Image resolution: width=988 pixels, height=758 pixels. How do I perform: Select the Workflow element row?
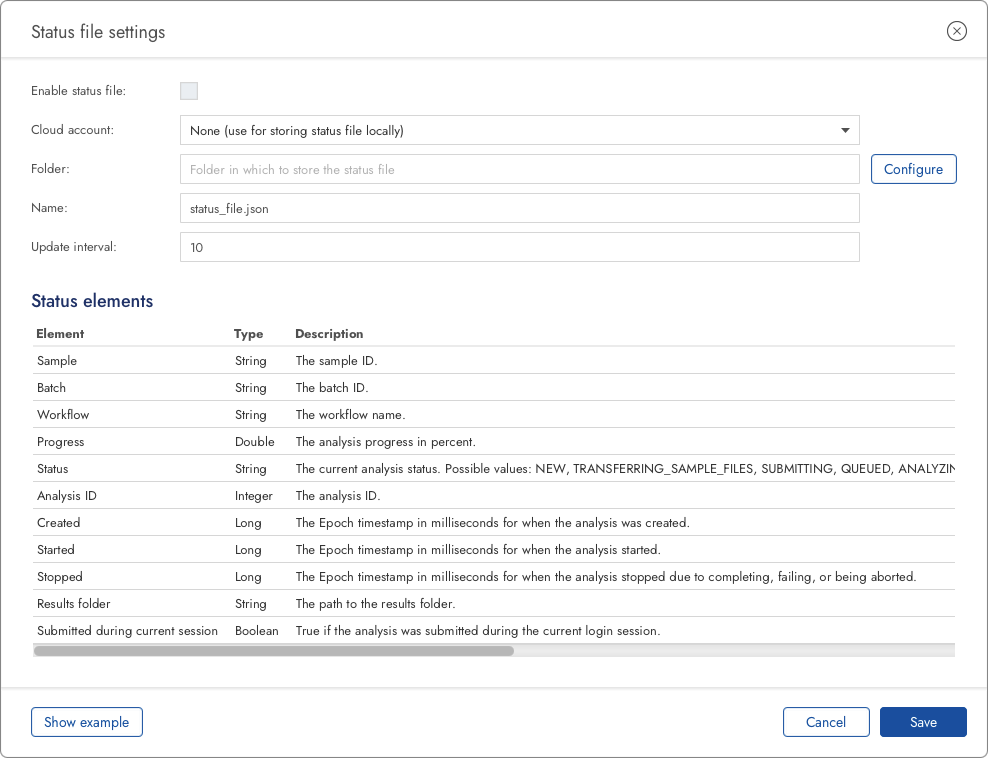click(x=63, y=415)
